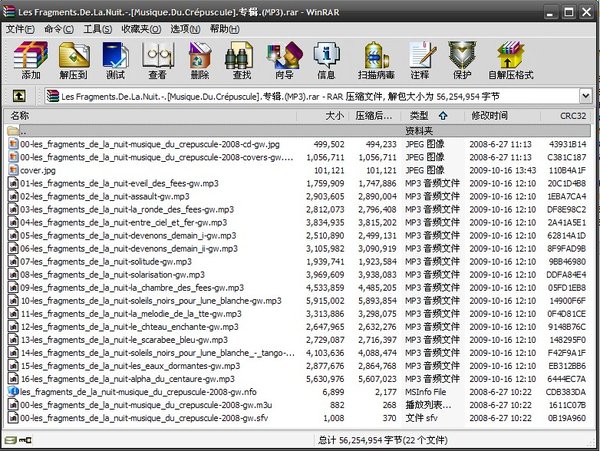Click the 信息 (Info) toolbar icon
The height and width of the screenshot is (451, 600).
[x=326, y=60]
